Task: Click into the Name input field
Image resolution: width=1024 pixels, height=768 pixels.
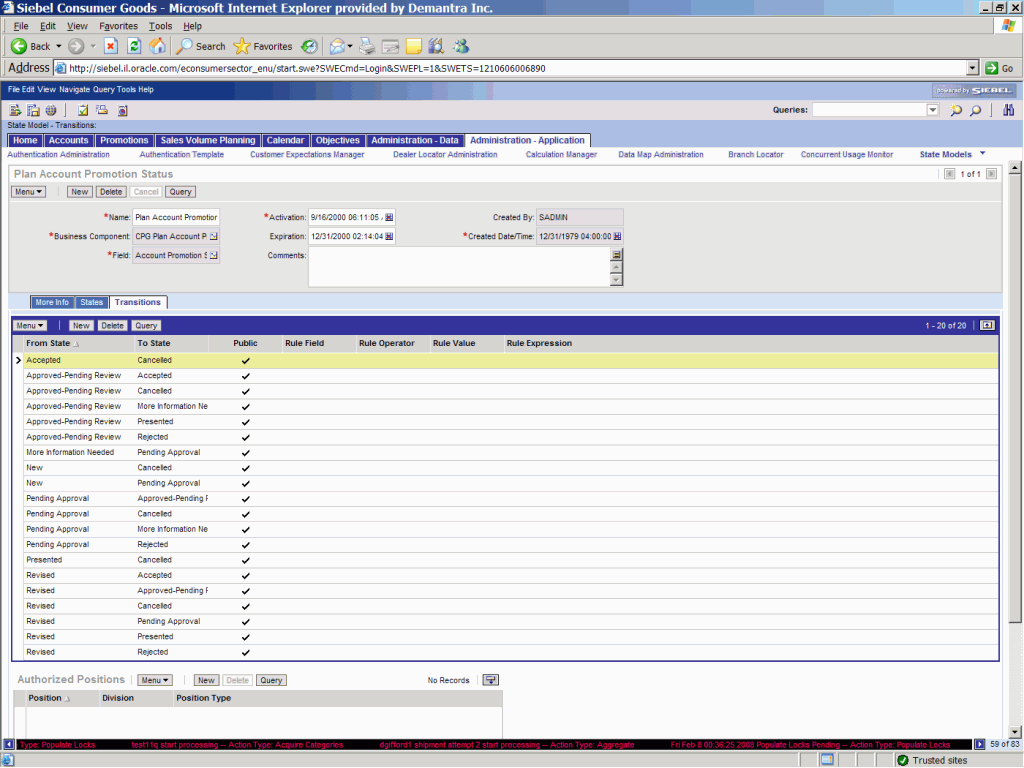Action: click(176, 217)
